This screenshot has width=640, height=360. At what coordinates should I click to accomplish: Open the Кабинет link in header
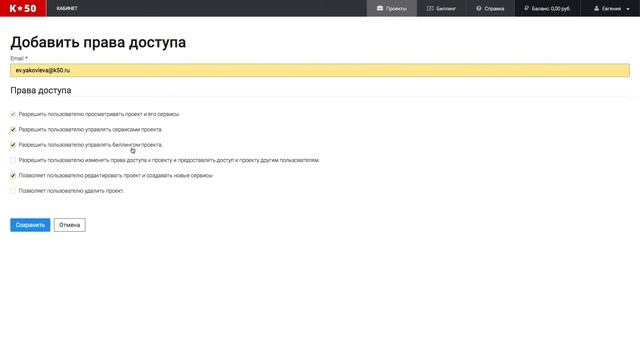click(x=67, y=8)
